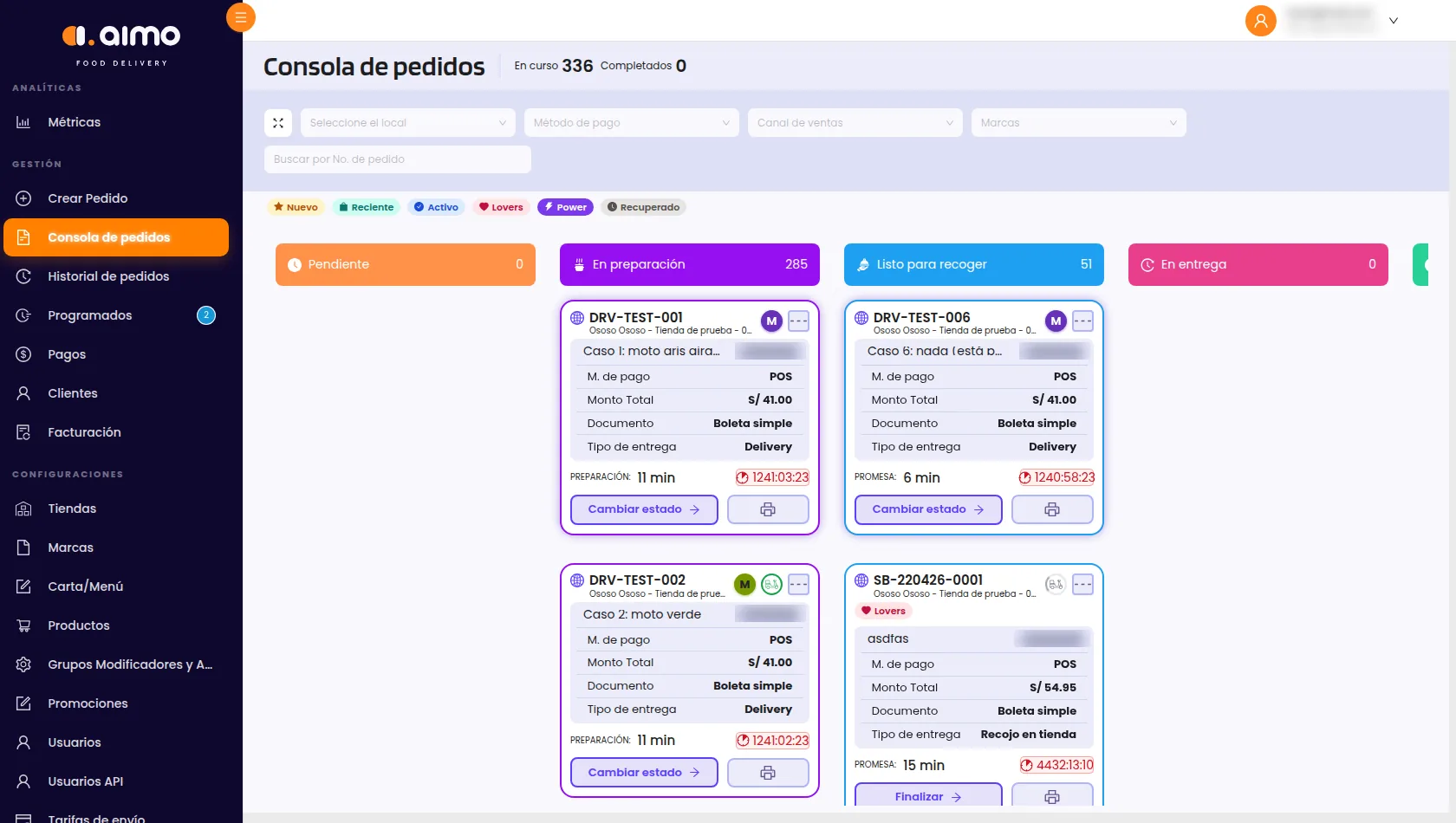Click the Lovers tag on SB-220426-0001
The width and height of the screenshot is (1456, 823).
(x=883, y=611)
